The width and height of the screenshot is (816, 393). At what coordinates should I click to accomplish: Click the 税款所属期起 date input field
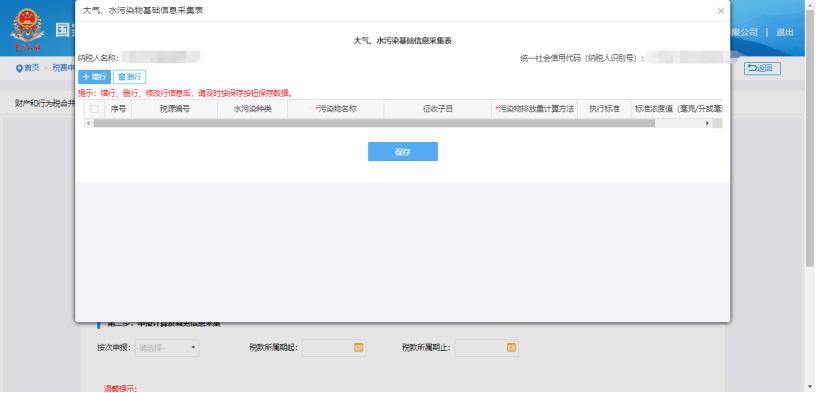click(x=334, y=348)
